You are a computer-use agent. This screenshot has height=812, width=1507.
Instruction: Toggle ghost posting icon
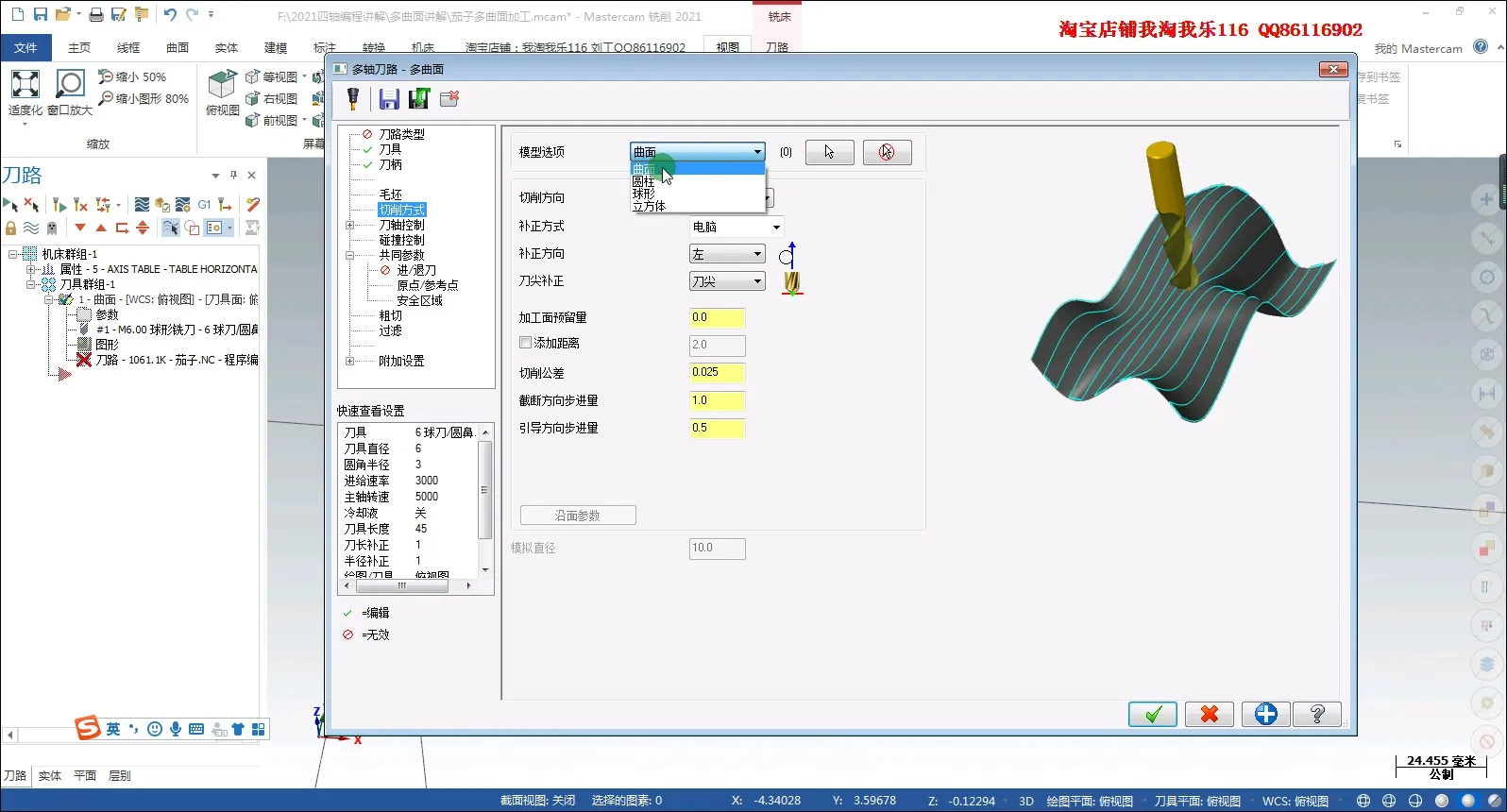(x=52, y=228)
